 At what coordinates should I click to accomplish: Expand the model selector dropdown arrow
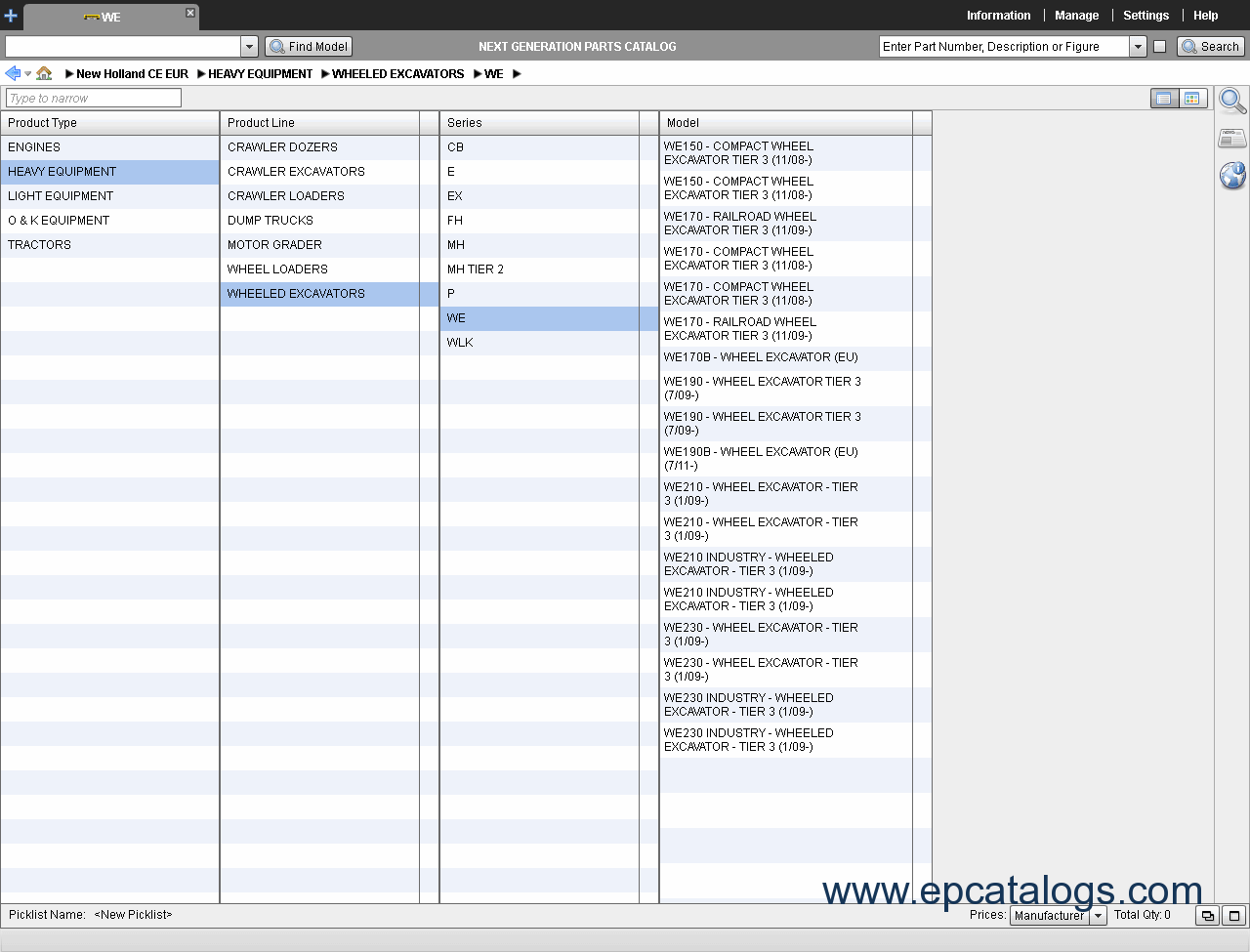pyautogui.click(x=249, y=46)
